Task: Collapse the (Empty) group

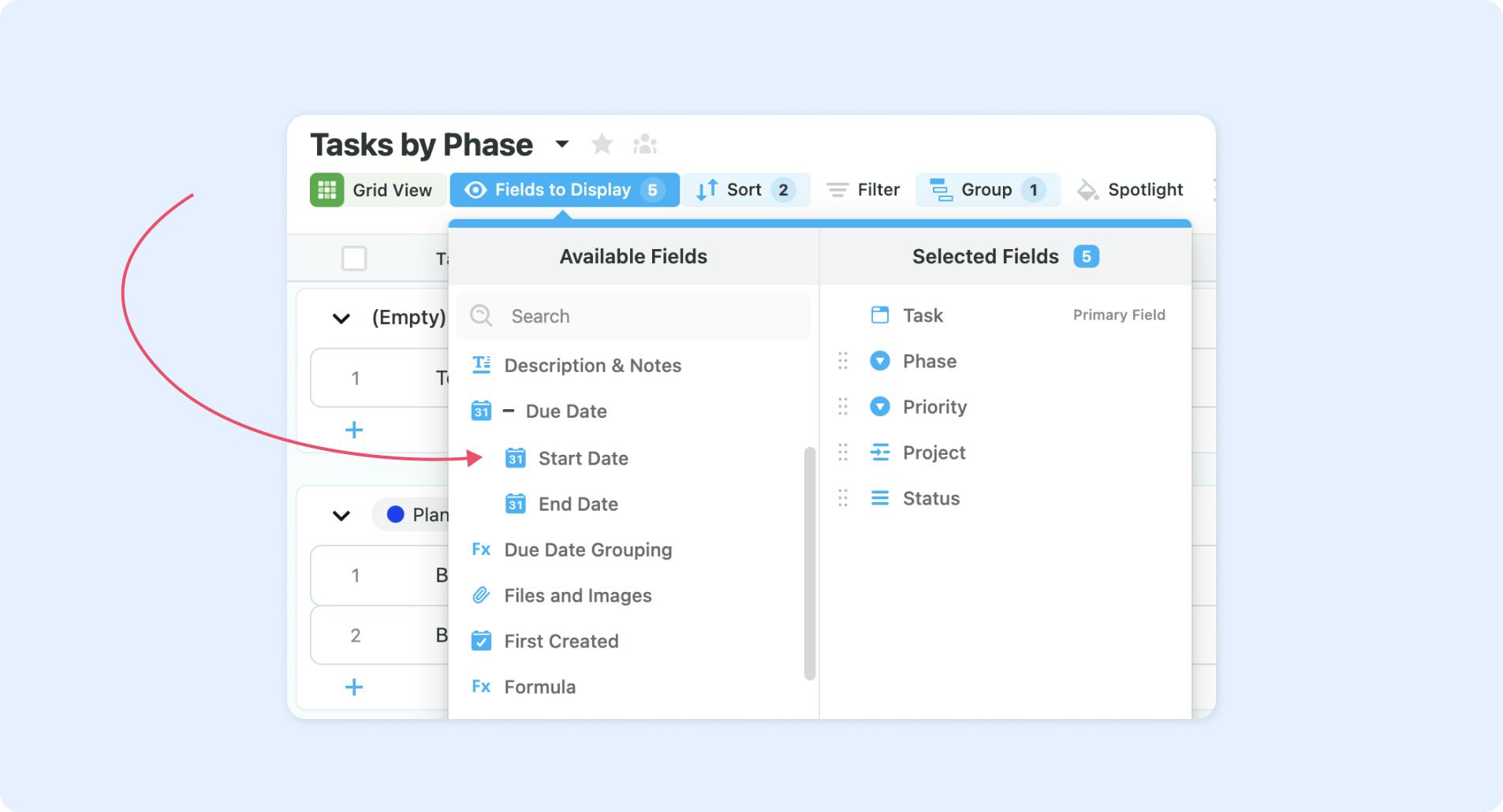Action: 341,318
